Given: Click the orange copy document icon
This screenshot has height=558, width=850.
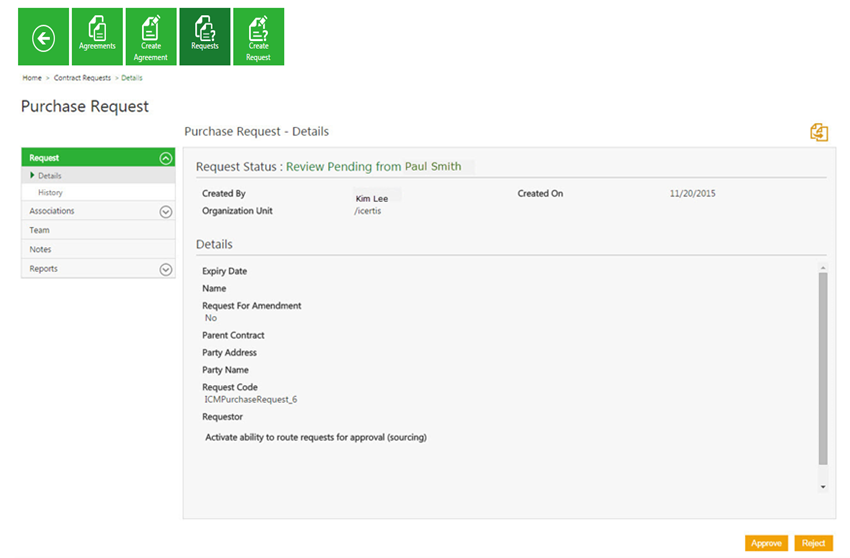Looking at the screenshot, I should coord(819,132).
